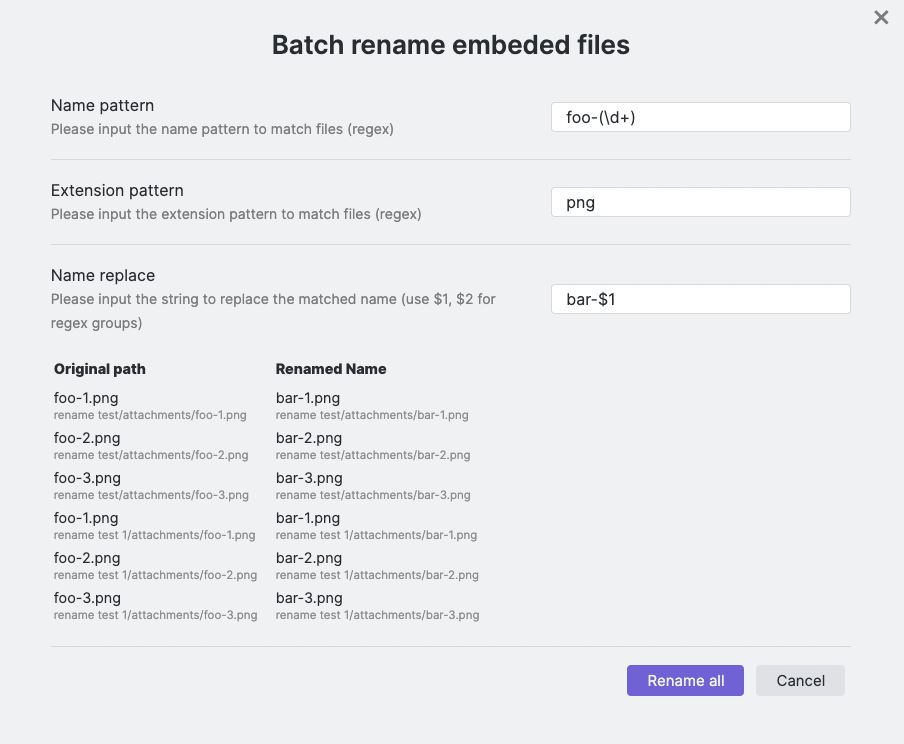Select path rename test/attachments/foo-3.png

coord(151,495)
